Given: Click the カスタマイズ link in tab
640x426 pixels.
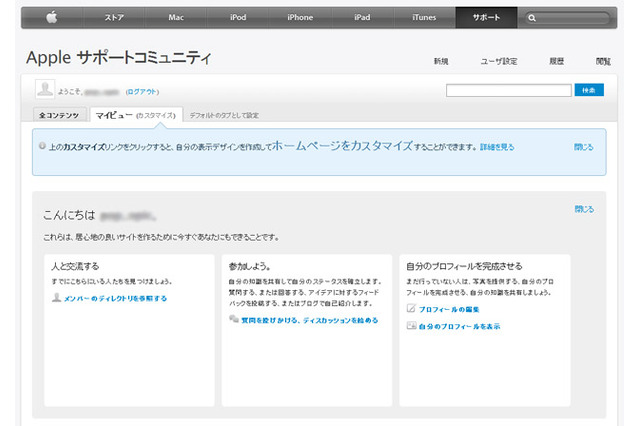Looking at the screenshot, I should [156, 115].
